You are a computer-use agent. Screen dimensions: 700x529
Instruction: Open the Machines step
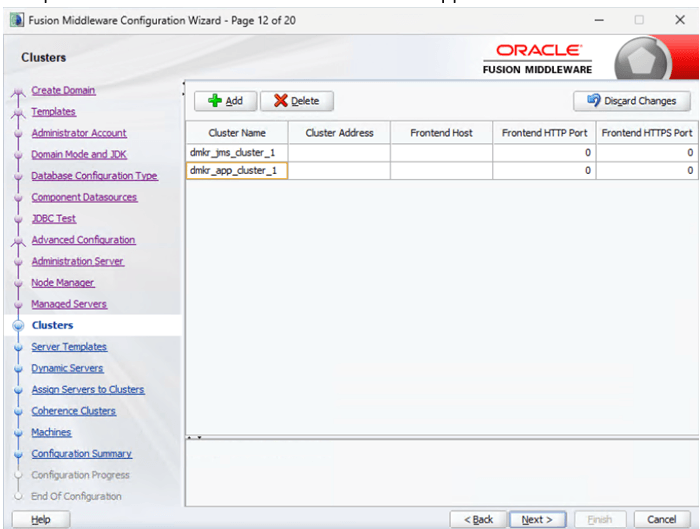point(51,433)
